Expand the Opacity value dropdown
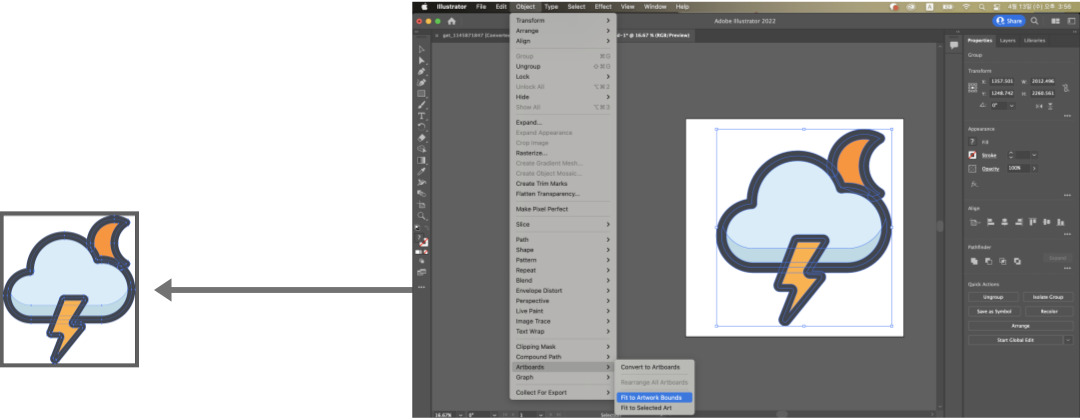 pyautogui.click(x=1033, y=168)
